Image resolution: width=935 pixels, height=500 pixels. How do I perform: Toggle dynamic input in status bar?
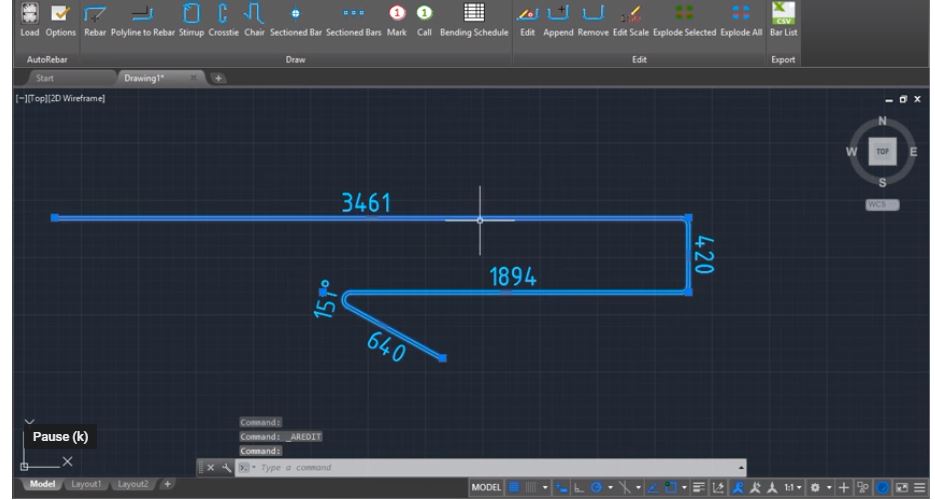[x=561, y=487]
